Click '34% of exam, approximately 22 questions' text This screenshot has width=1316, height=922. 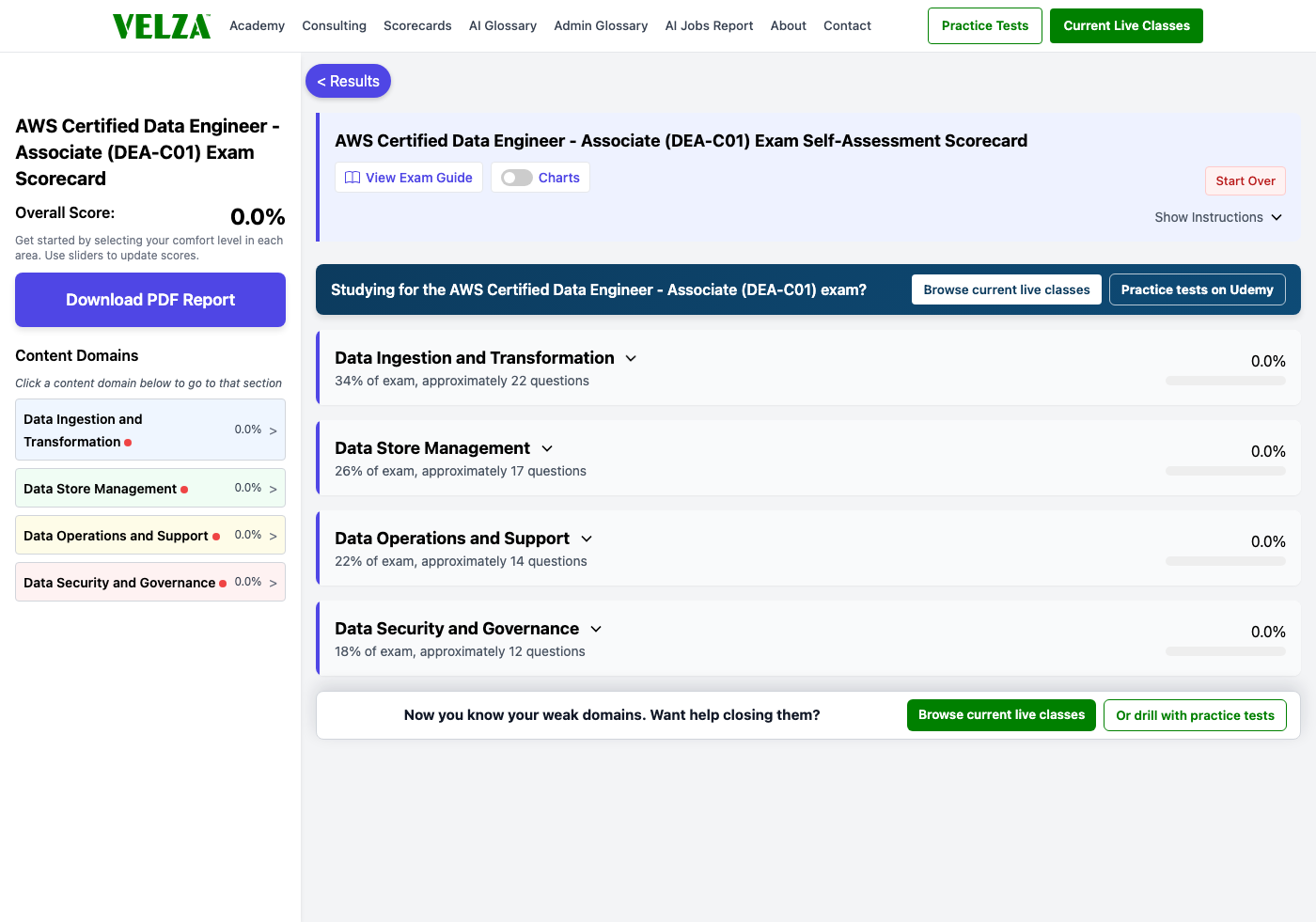462,381
